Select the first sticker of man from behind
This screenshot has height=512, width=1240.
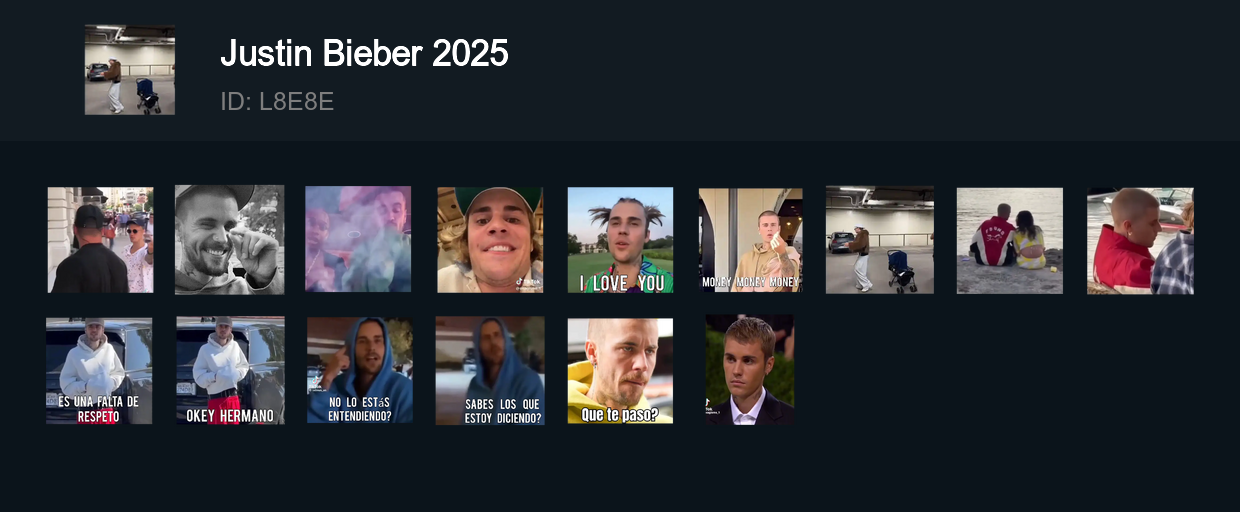coord(100,240)
